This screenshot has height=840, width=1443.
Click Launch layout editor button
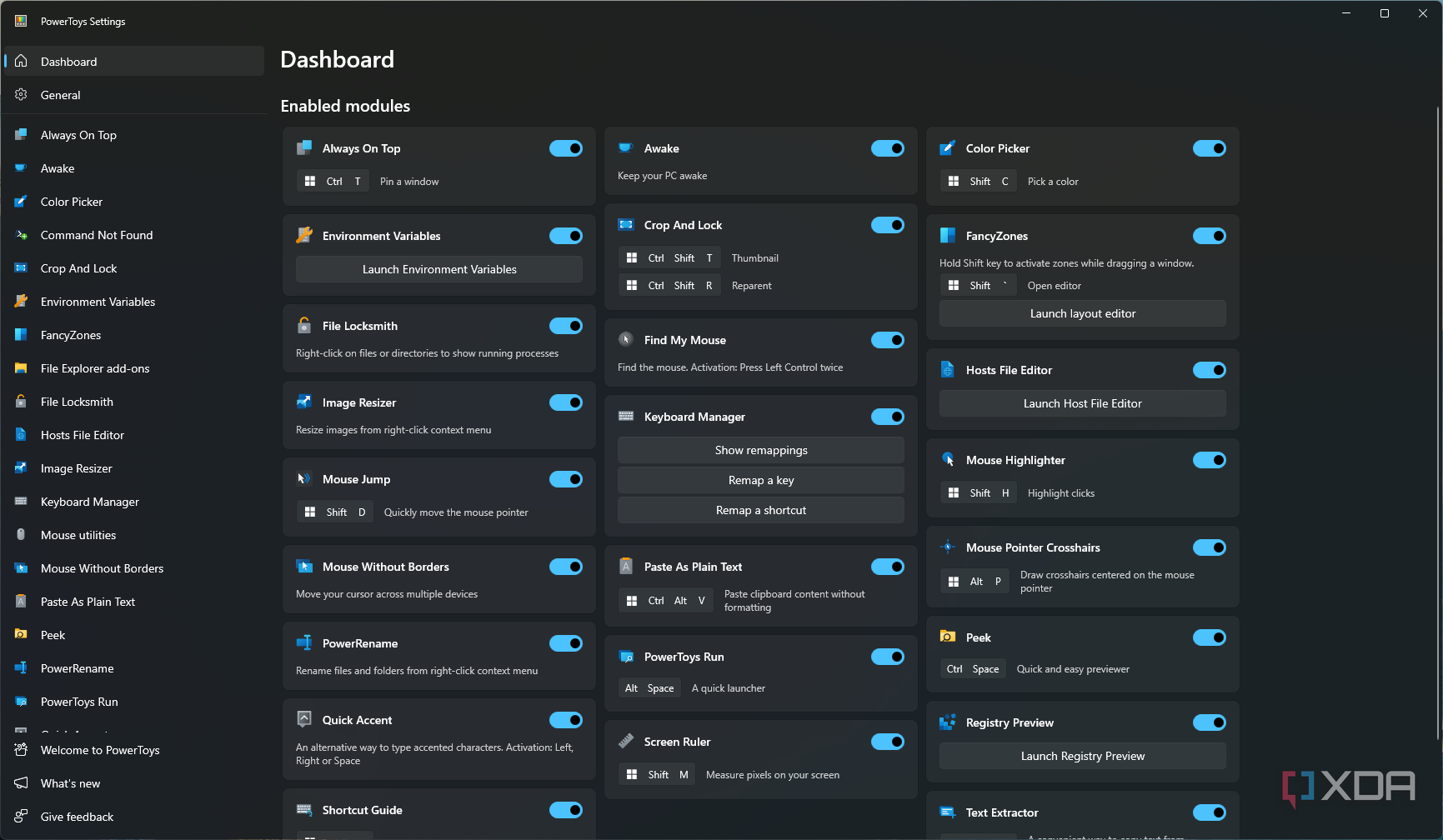(x=1083, y=313)
